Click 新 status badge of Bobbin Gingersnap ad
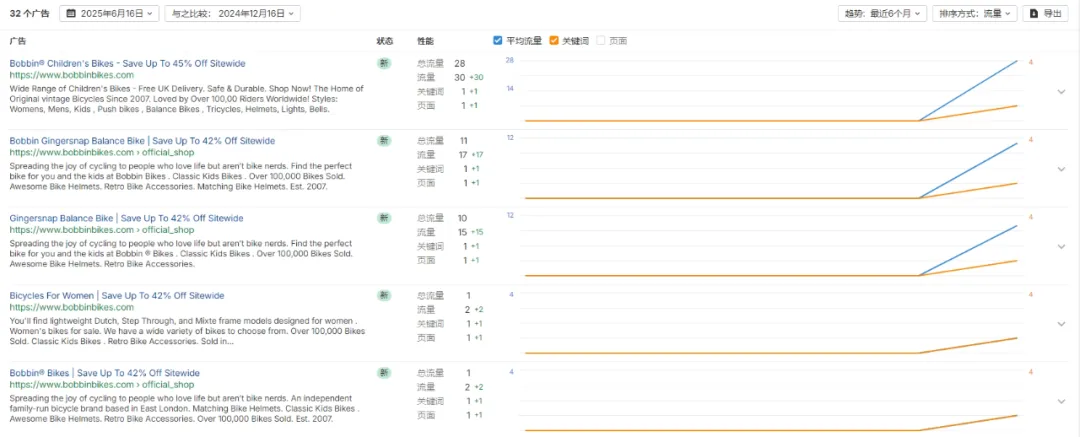Image resolution: width=1080 pixels, height=437 pixels. pyautogui.click(x=384, y=141)
